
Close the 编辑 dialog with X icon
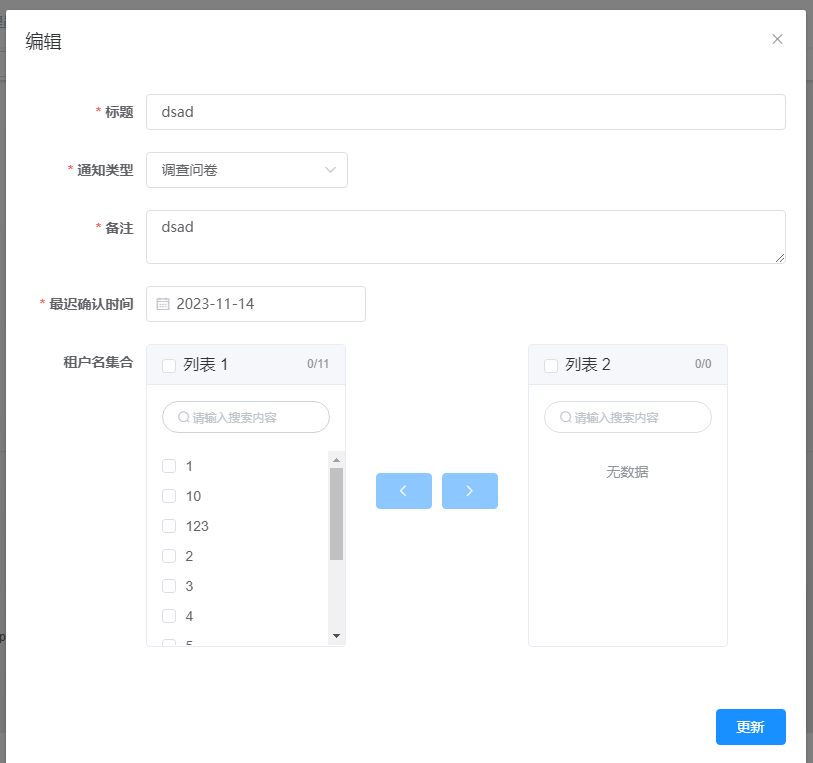point(777,39)
